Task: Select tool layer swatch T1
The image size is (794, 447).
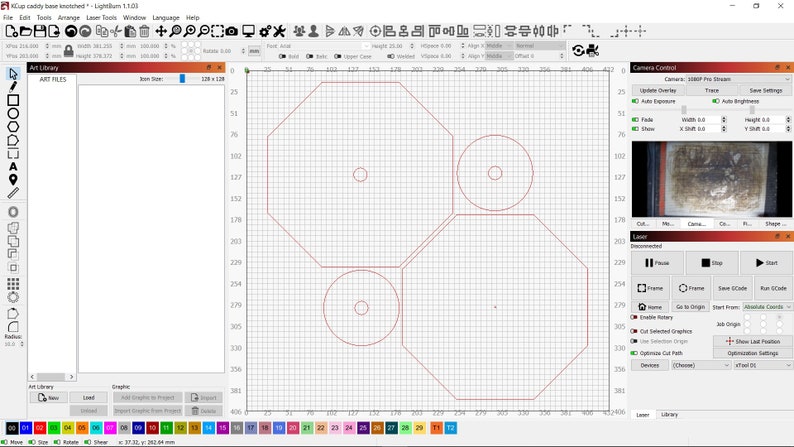Action: pos(436,428)
